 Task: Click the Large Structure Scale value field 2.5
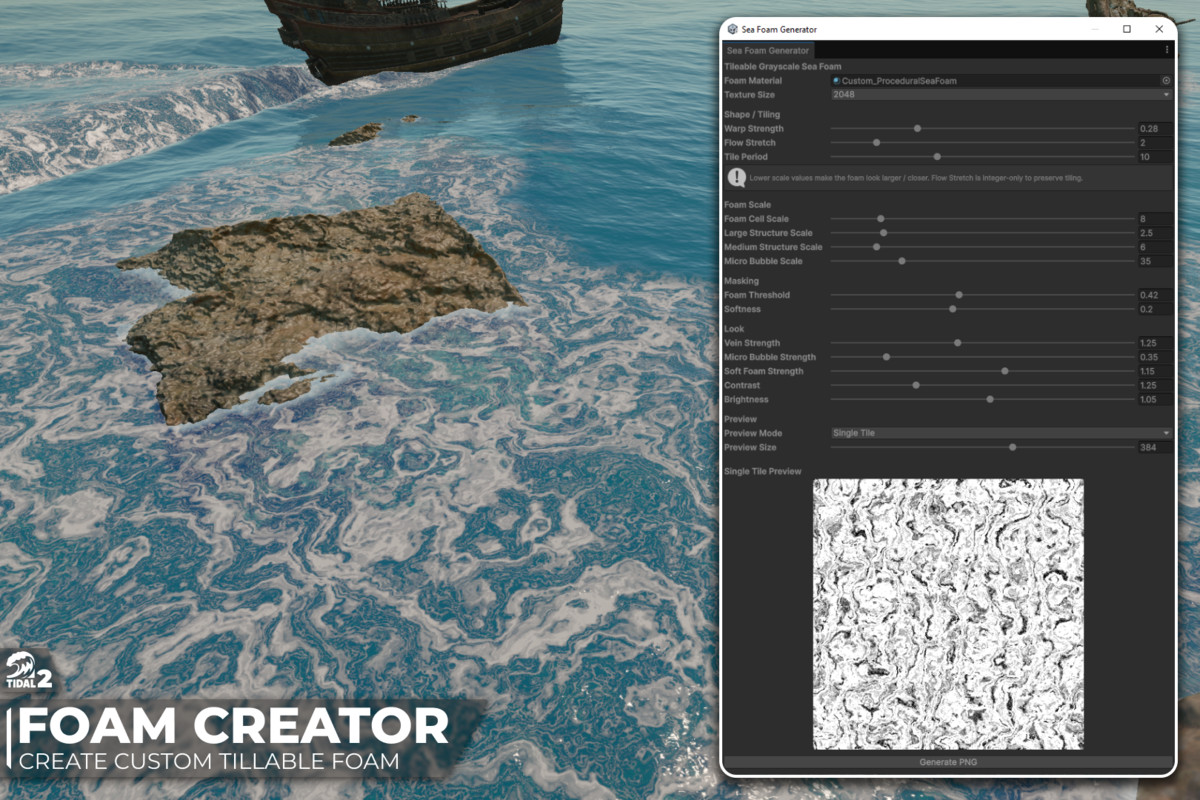click(1154, 233)
